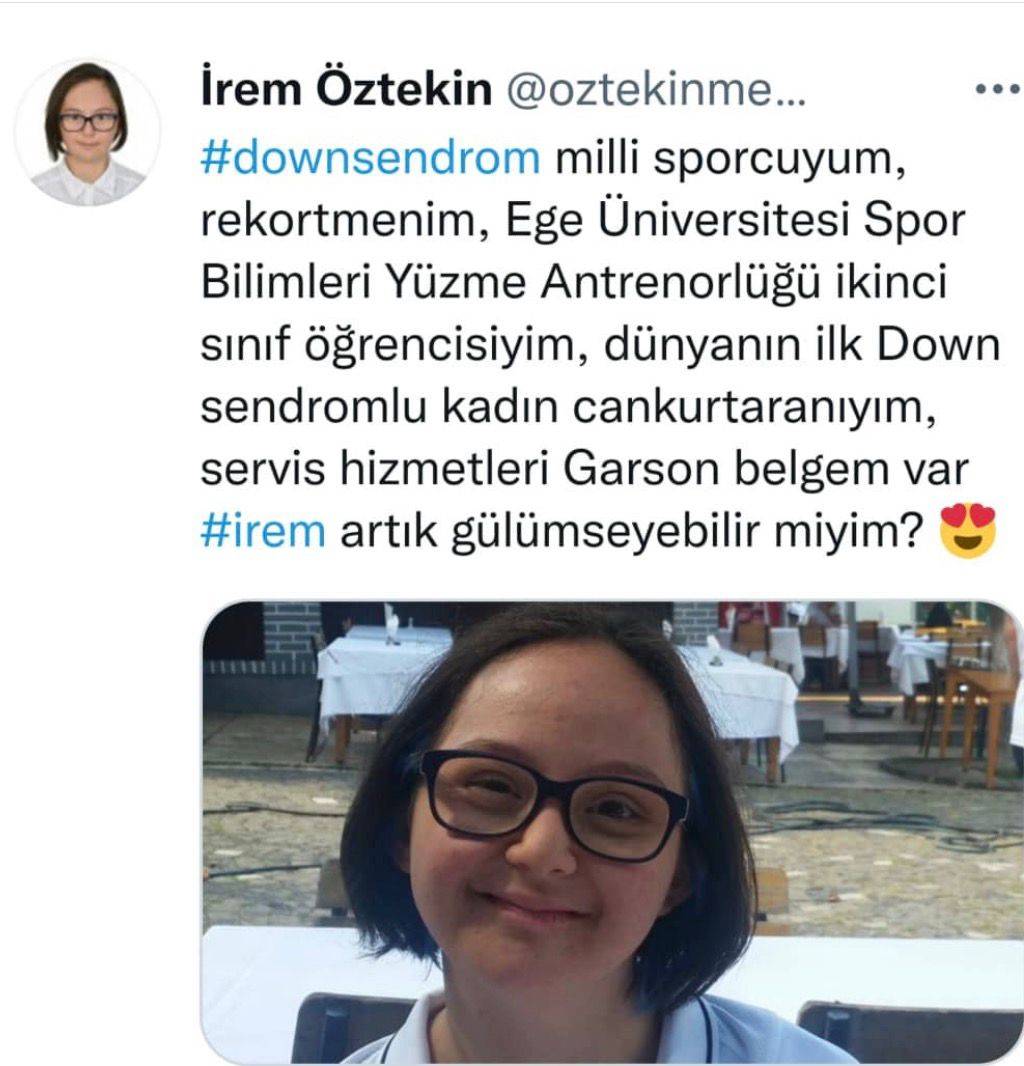
Task: Open the round profile avatar picture
Action: pyautogui.click(x=88, y=132)
